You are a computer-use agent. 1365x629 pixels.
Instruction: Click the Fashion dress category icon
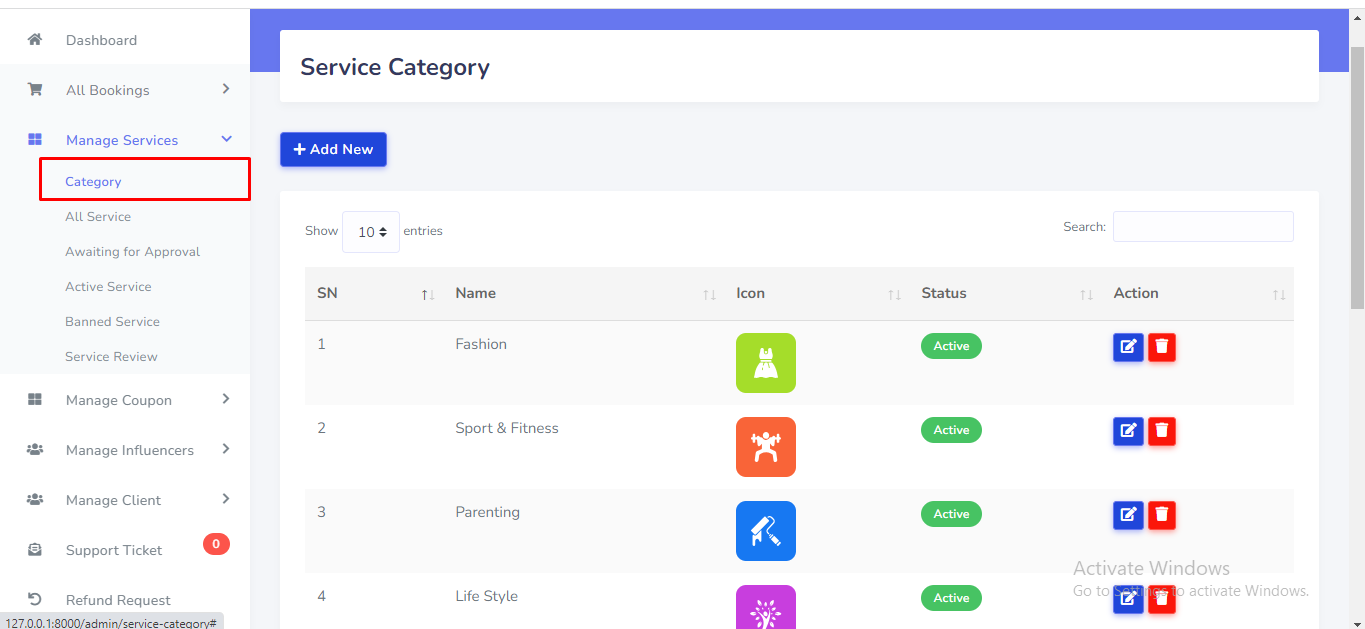[765, 363]
